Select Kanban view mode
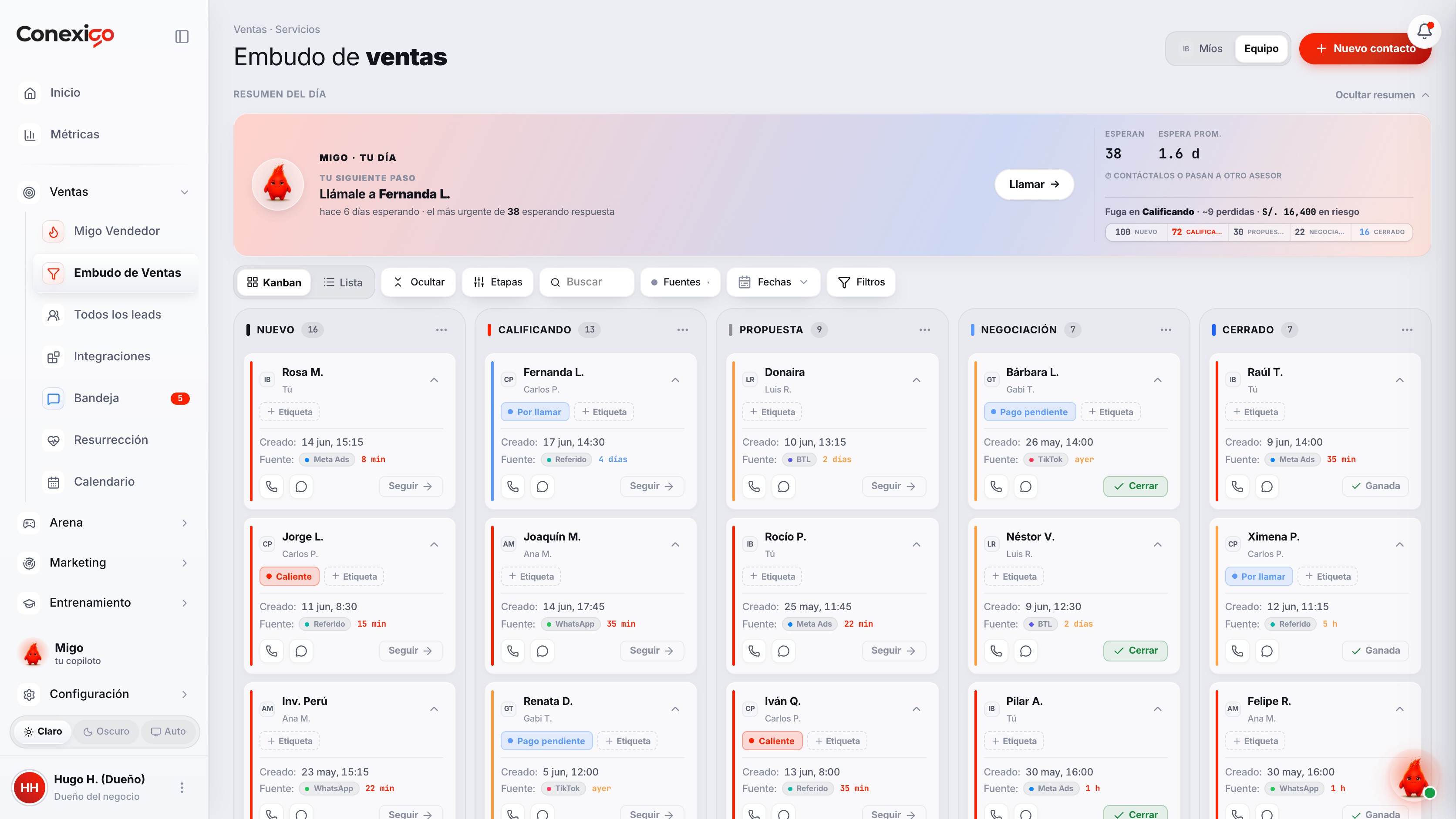 [x=274, y=282]
